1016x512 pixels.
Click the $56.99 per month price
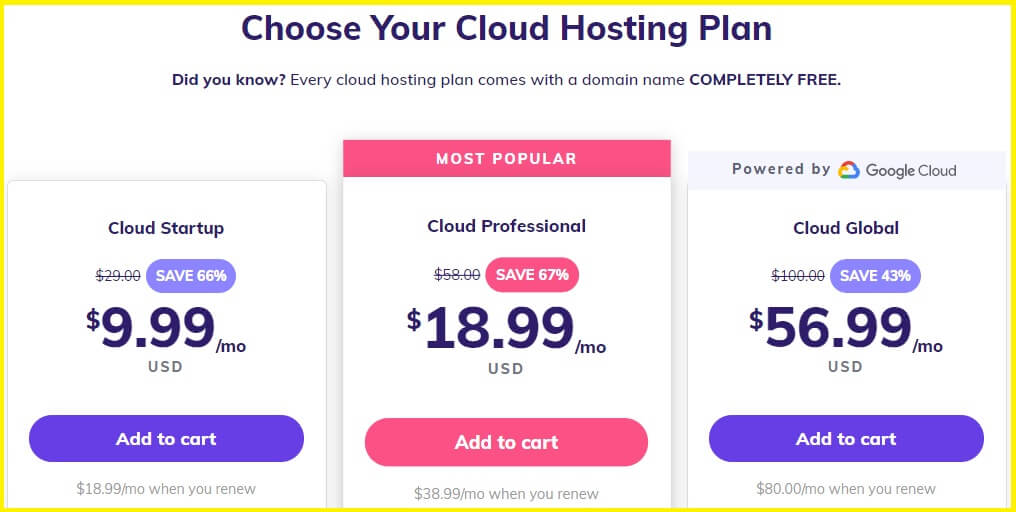846,329
